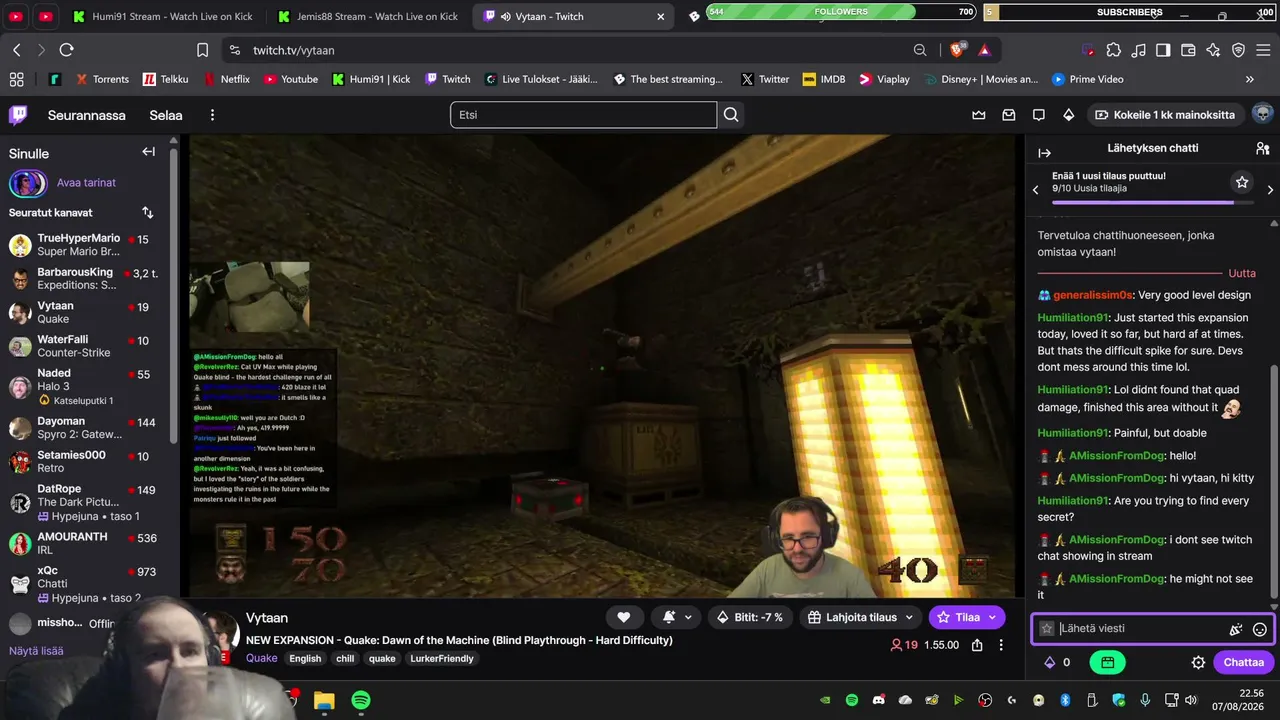Share the Vytaan stream
Screen dimensions: 1280x720
(x=977, y=645)
